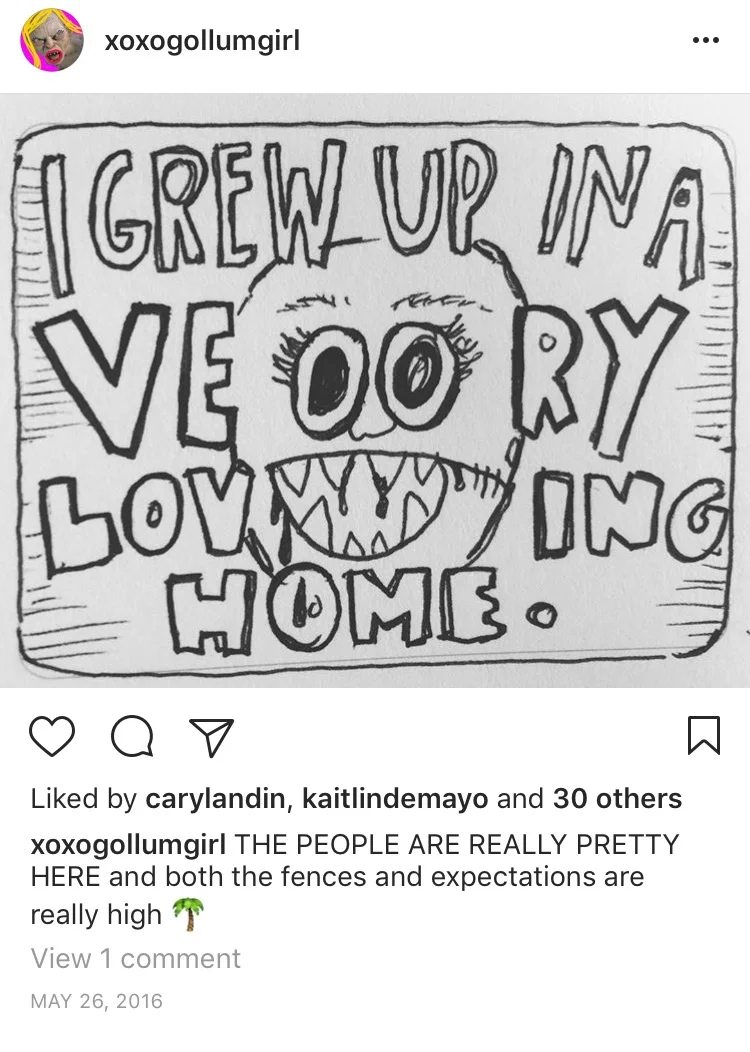Select xoxogollumgirl username in the caption
The height and width of the screenshot is (1052, 750).
pyautogui.click(x=128, y=844)
